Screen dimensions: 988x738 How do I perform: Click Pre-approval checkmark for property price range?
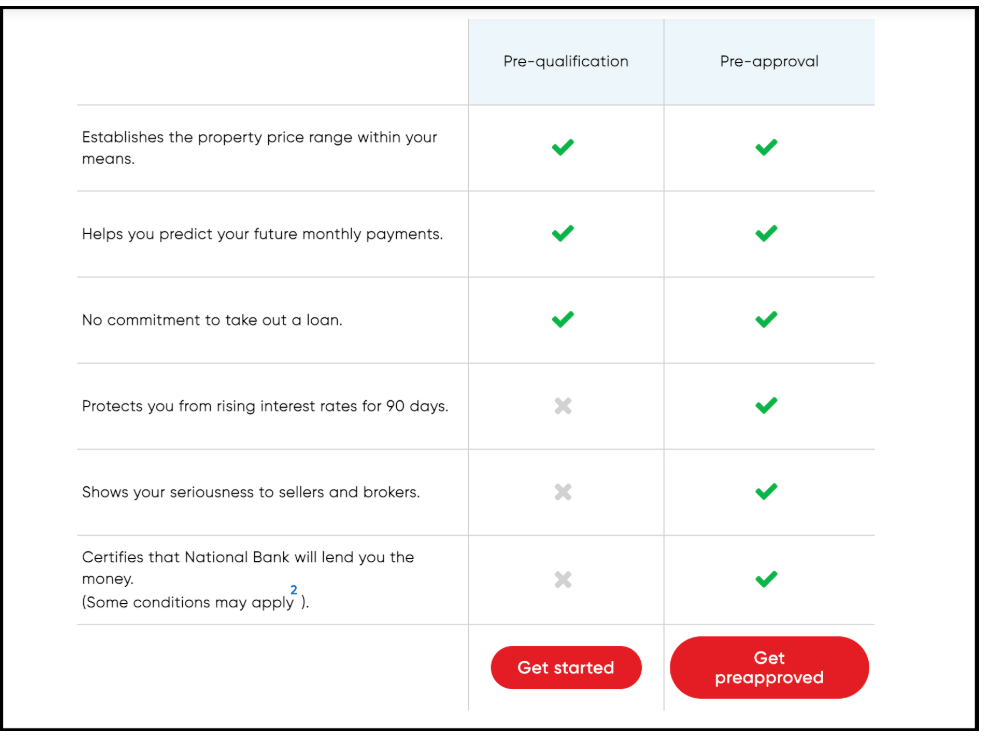(766, 147)
